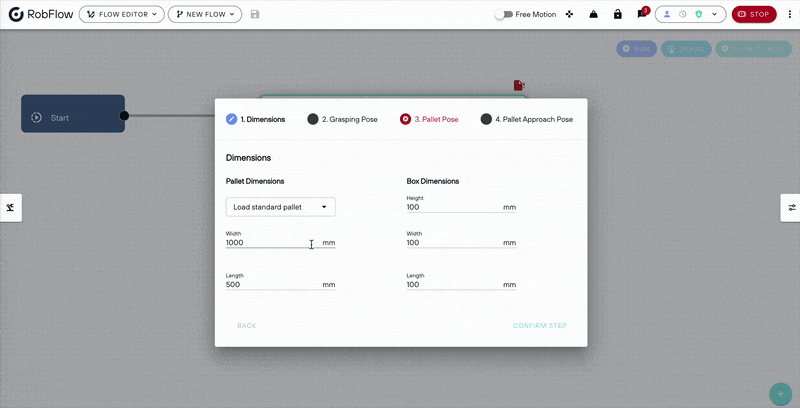Open the New Flow dropdown
The height and width of the screenshot is (408, 800).
pyautogui.click(x=205, y=14)
